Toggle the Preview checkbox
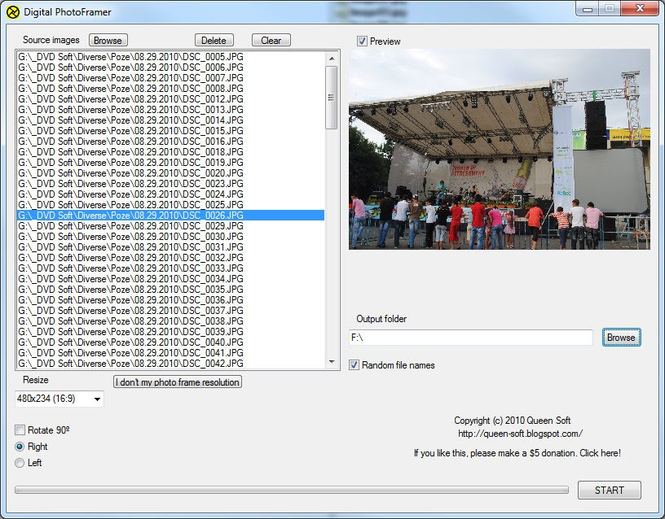 tap(362, 41)
